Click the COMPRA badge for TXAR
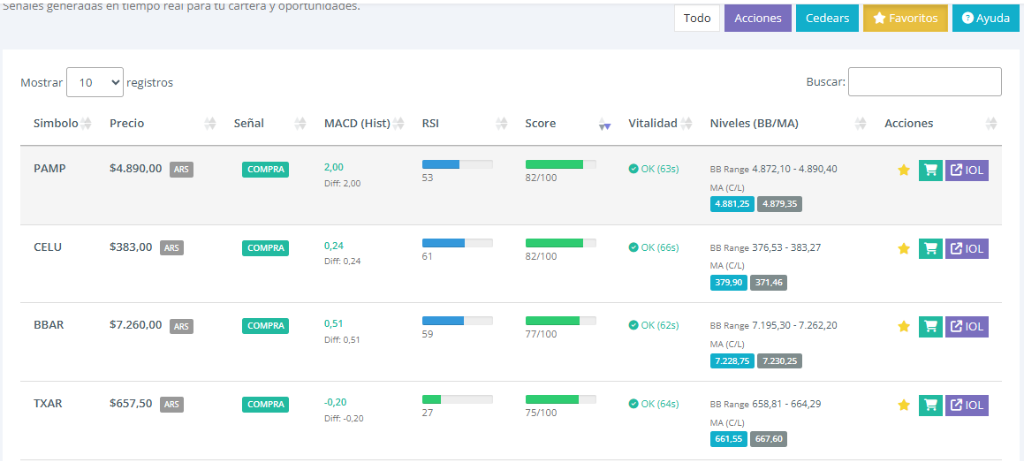Screen dimensions: 1024x461 [265, 404]
